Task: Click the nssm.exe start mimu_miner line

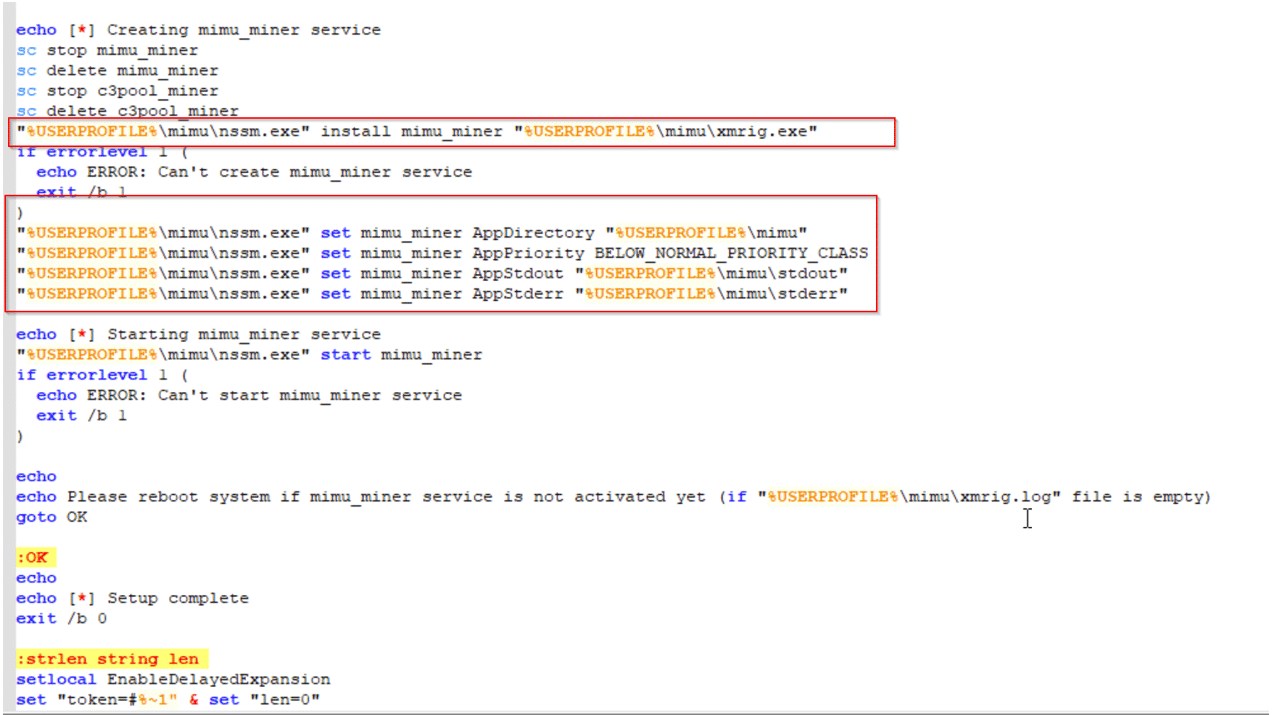Action: click(249, 354)
